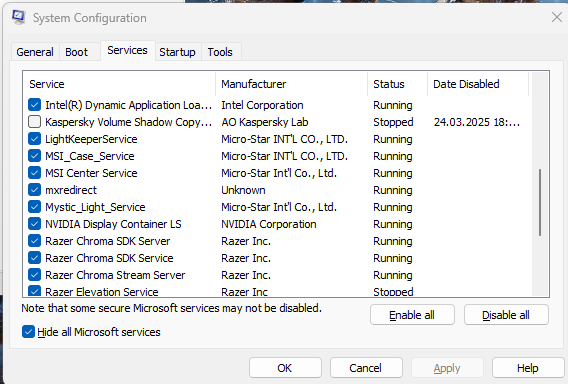The width and height of the screenshot is (568, 384).
Task: Open Help for System Configuration
Action: (528, 368)
